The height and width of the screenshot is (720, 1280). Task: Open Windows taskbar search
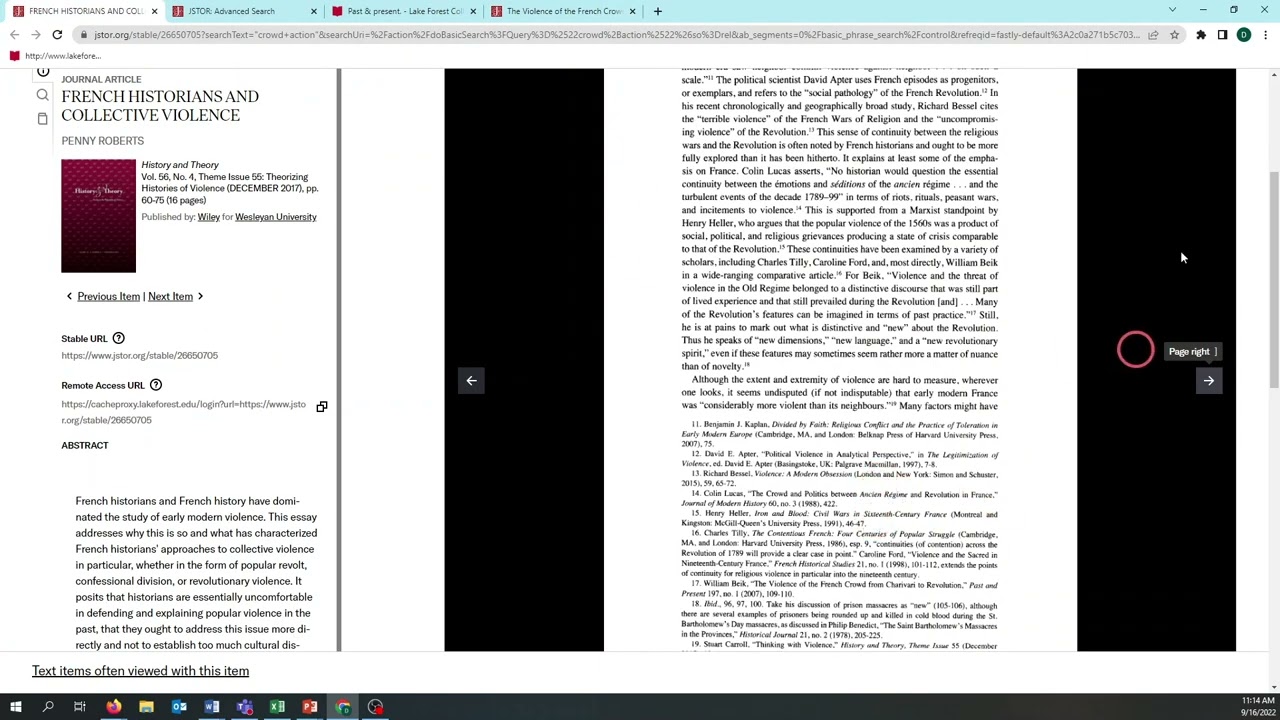click(47, 707)
